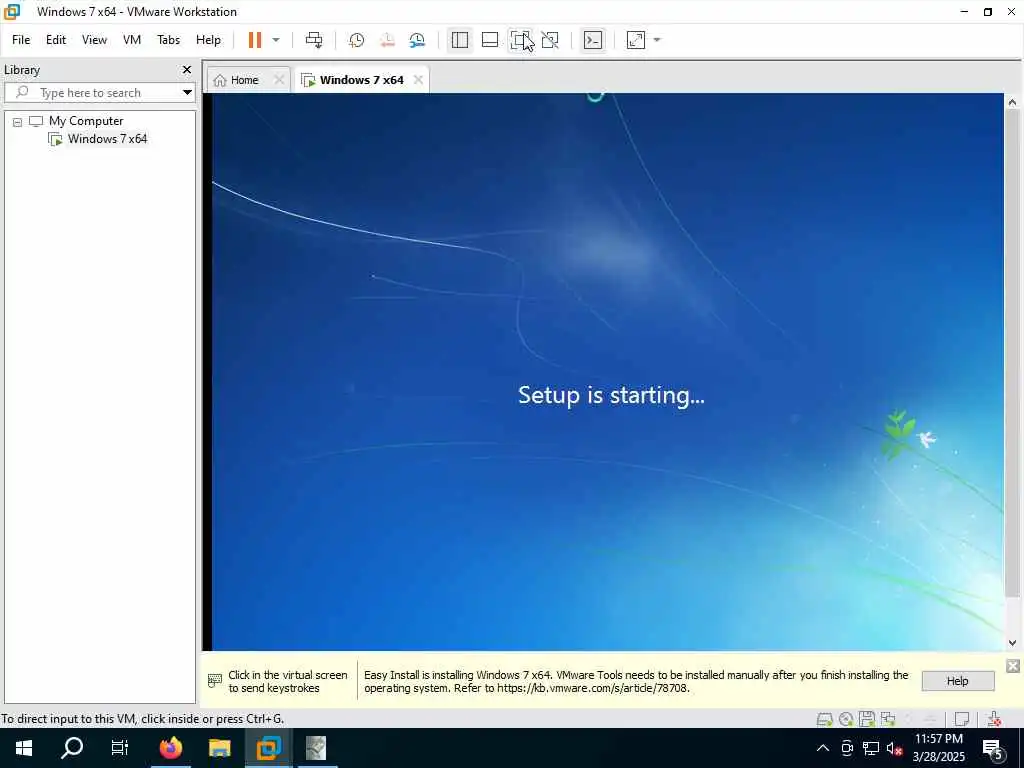The height and width of the screenshot is (768, 1024).
Task: Dismiss the Easy Install info bar
Action: point(1013,665)
